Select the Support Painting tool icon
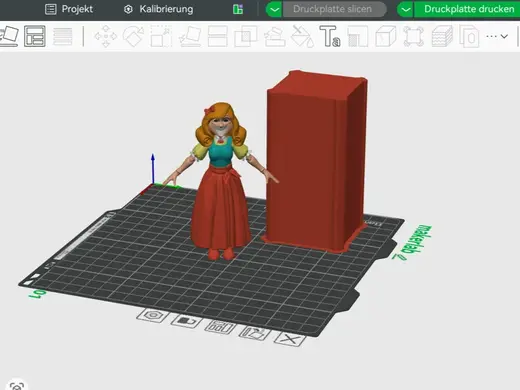Viewport: 520px width, 390px height. [x=275, y=36]
